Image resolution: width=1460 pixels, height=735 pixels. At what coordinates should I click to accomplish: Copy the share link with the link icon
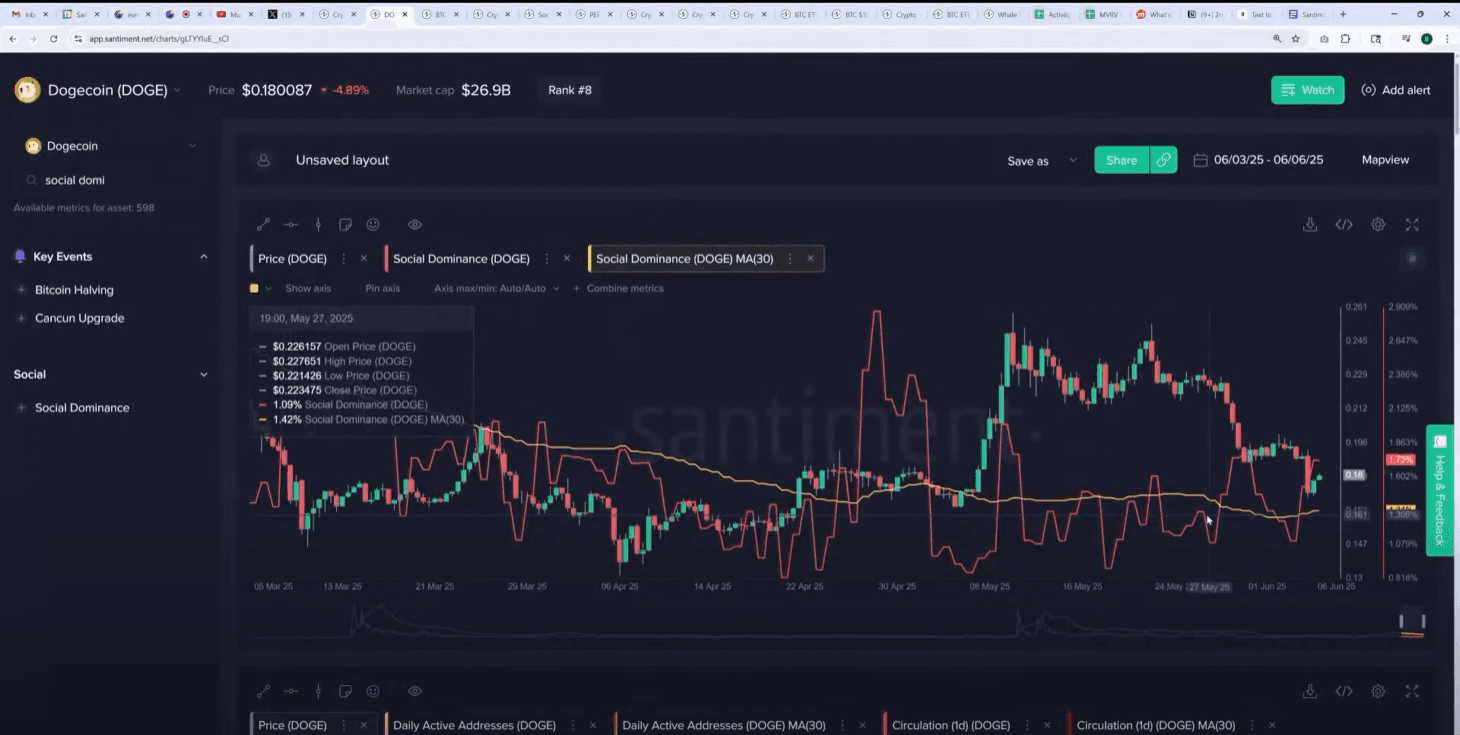1163,160
